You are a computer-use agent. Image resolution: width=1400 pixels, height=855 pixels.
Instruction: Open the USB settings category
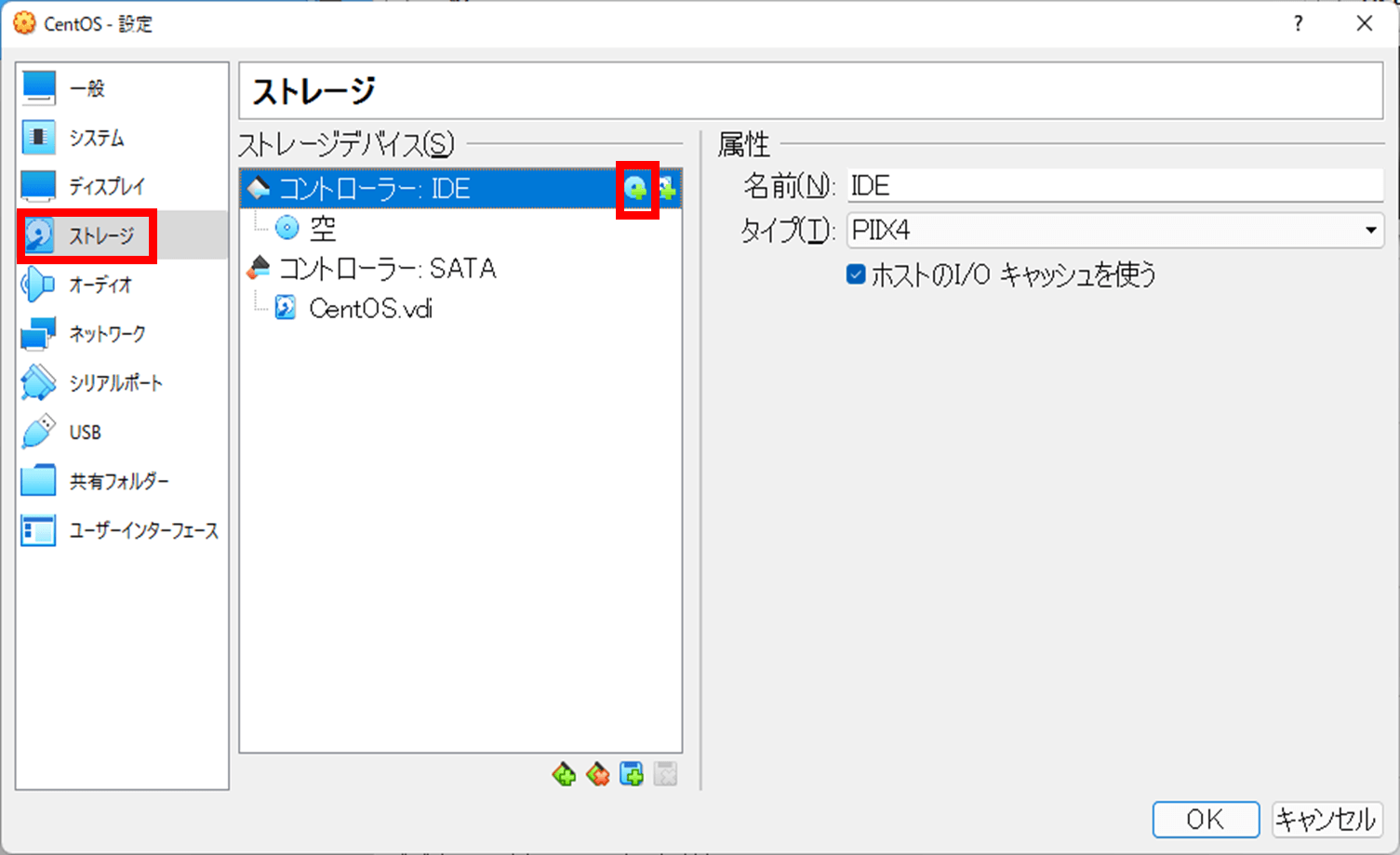tap(122, 432)
